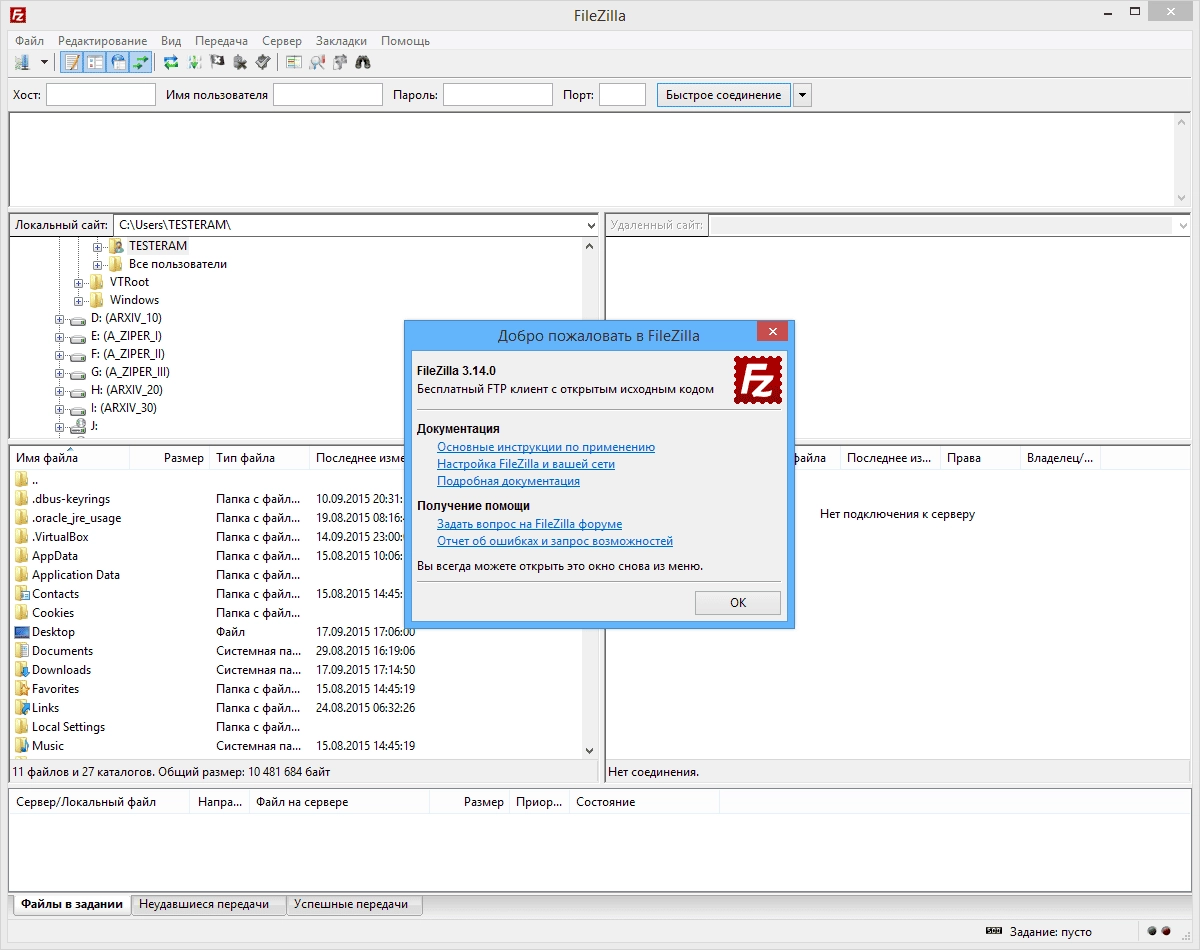Sort local files by Имя файла column

point(70,458)
